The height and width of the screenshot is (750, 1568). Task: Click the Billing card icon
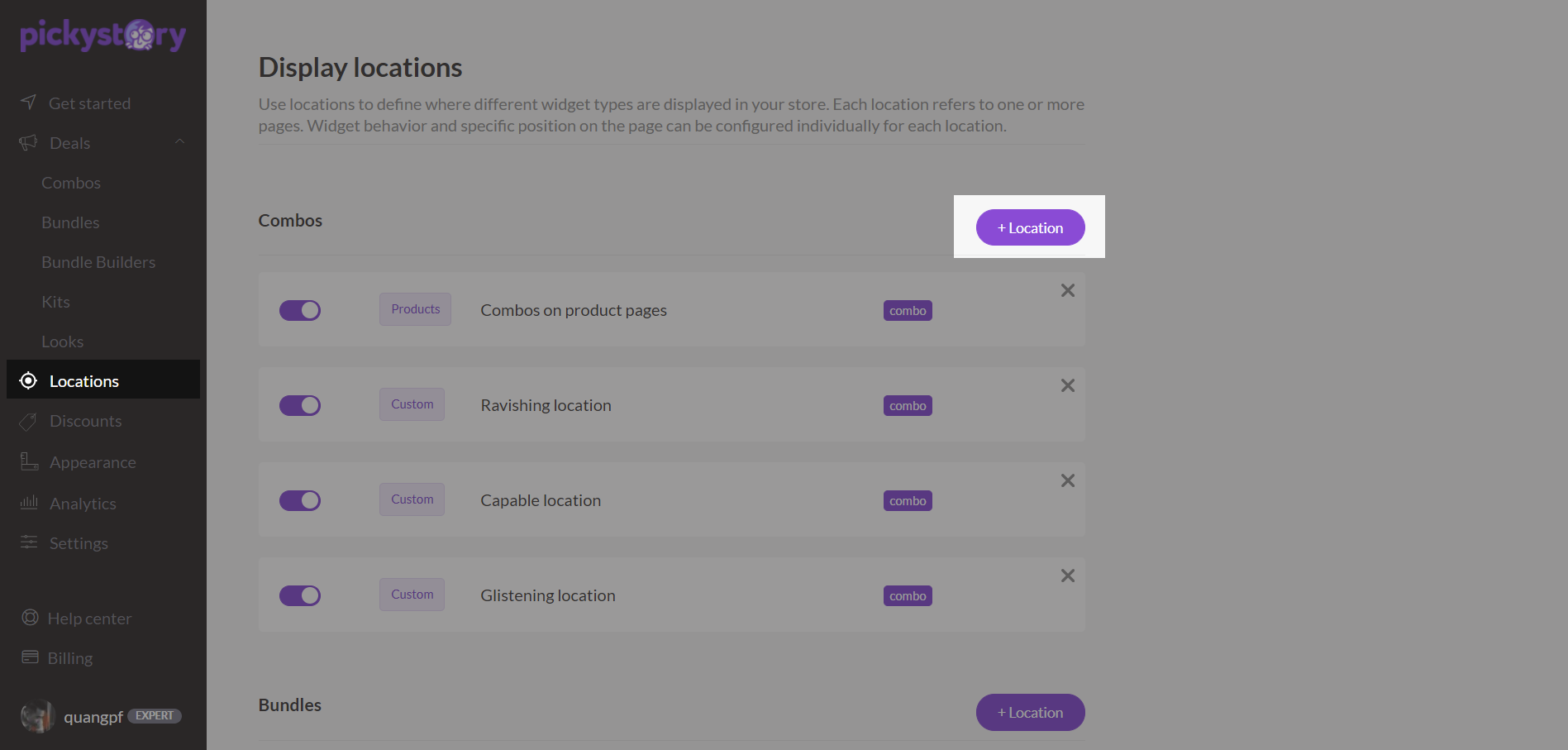31,657
